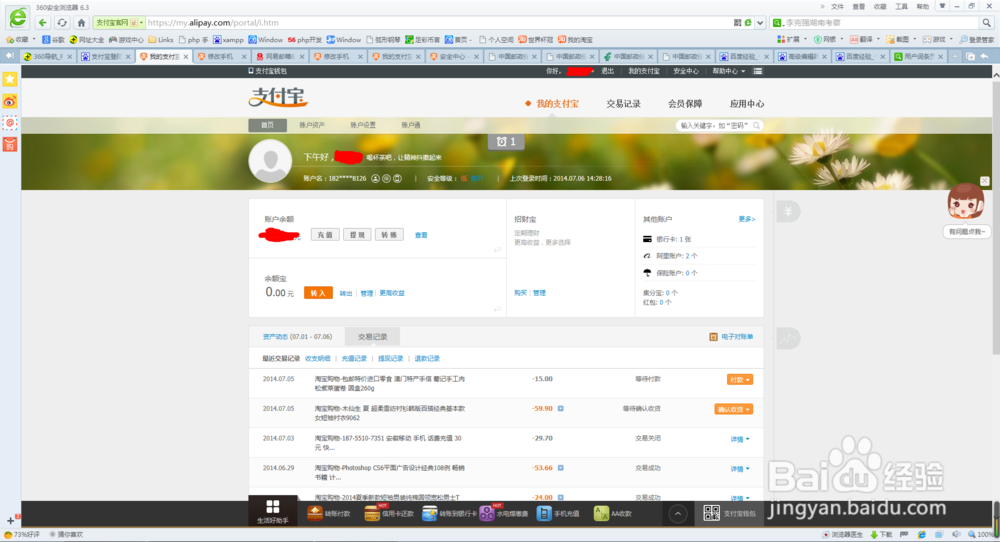Open 会员保障 navigation item
The image size is (1000, 542).
(x=685, y=103)
